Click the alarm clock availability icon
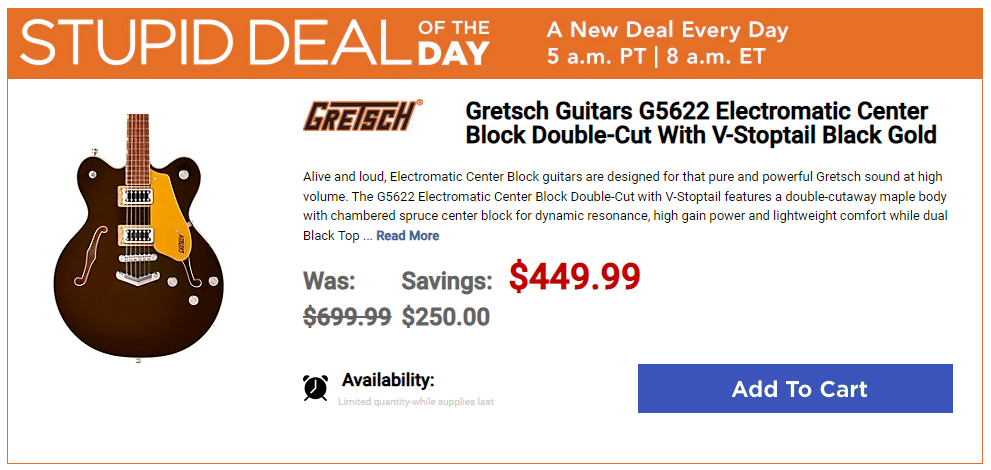The width and height of the screenshot is (991, 470). tap(315, 388)
